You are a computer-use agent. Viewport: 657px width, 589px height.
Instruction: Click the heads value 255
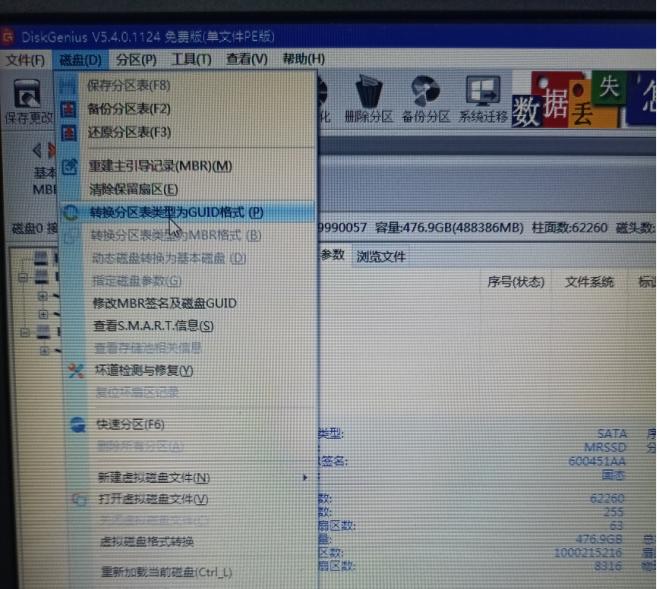[x=614, y=512]
